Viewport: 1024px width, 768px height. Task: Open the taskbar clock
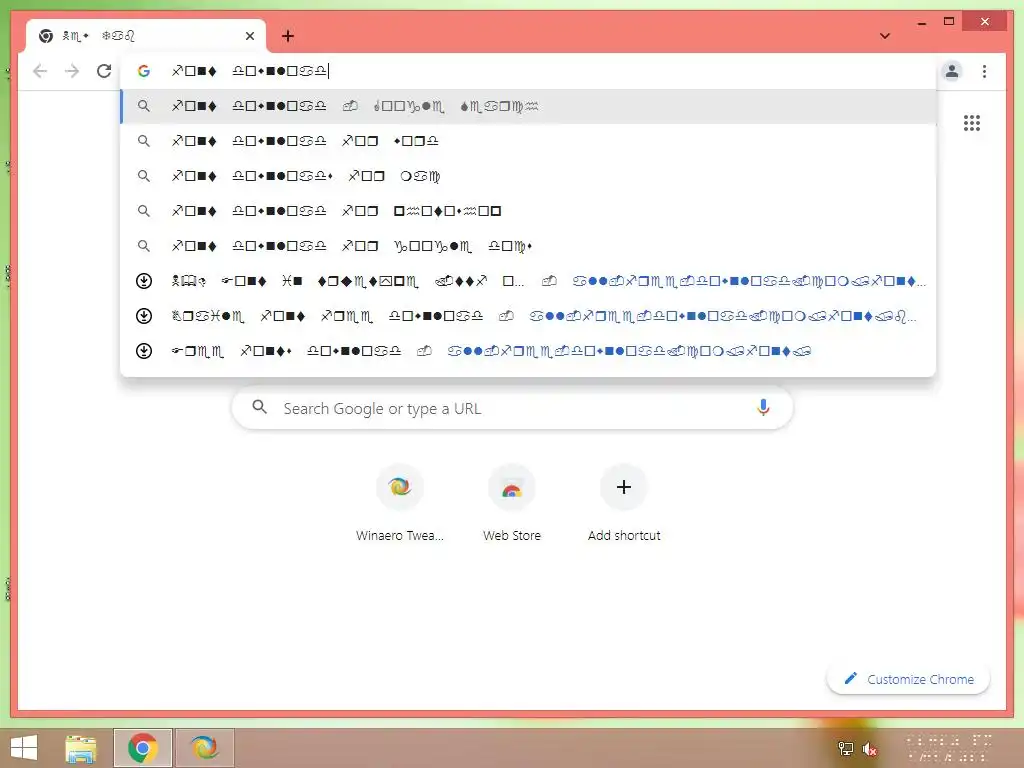point(950,749)
